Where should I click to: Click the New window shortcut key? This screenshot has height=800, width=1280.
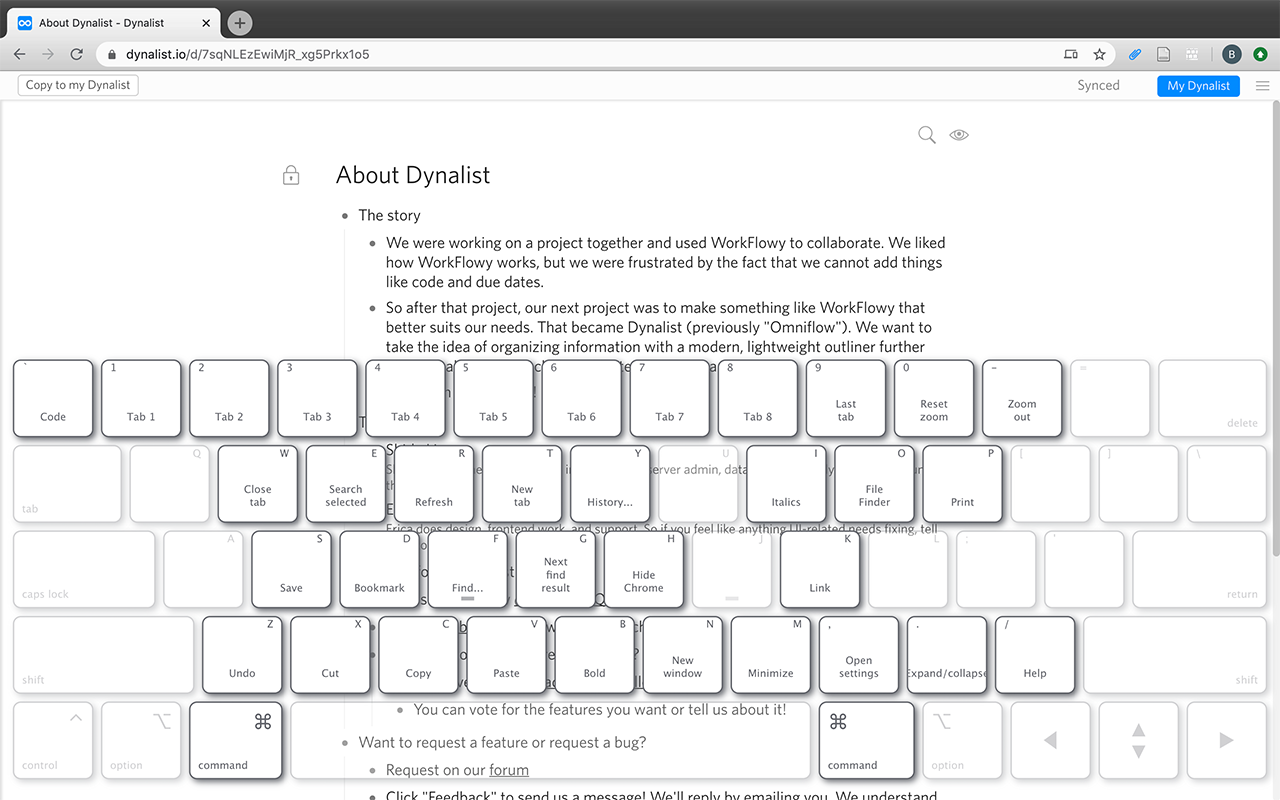click(x=682, y=655)
